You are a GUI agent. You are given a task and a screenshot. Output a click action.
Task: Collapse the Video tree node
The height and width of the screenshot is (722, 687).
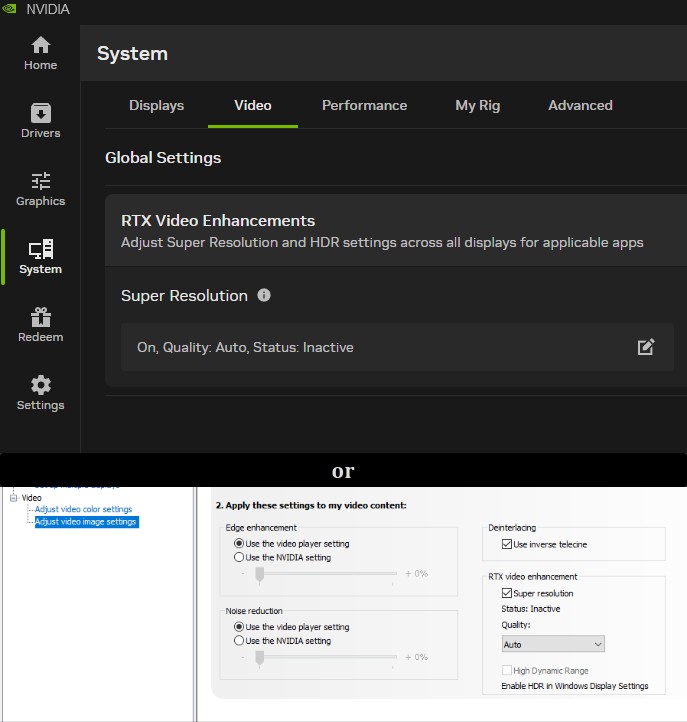pyautogui.click(x=13, y=498)
